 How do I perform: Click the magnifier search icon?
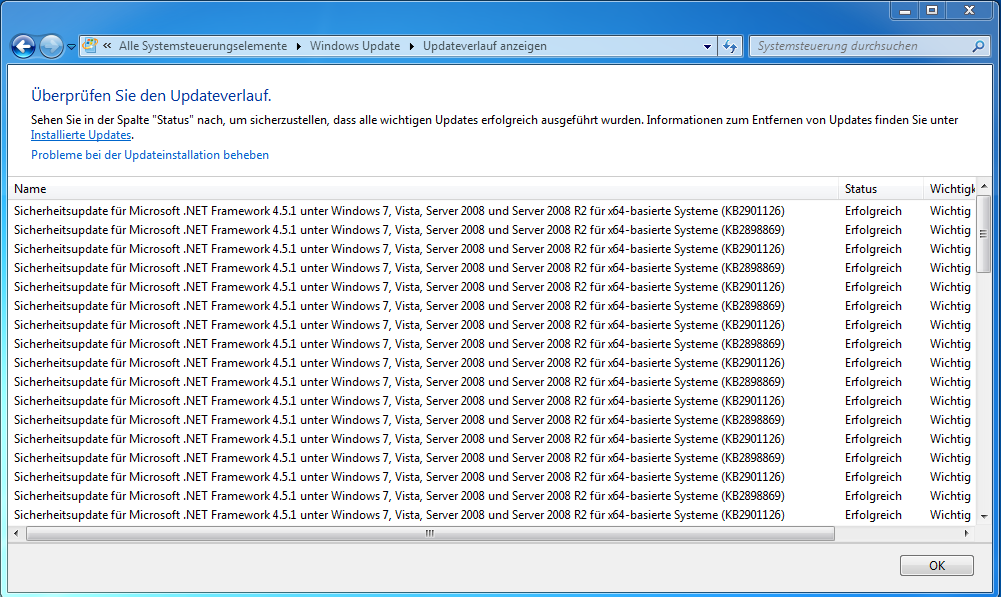point(978,46)
